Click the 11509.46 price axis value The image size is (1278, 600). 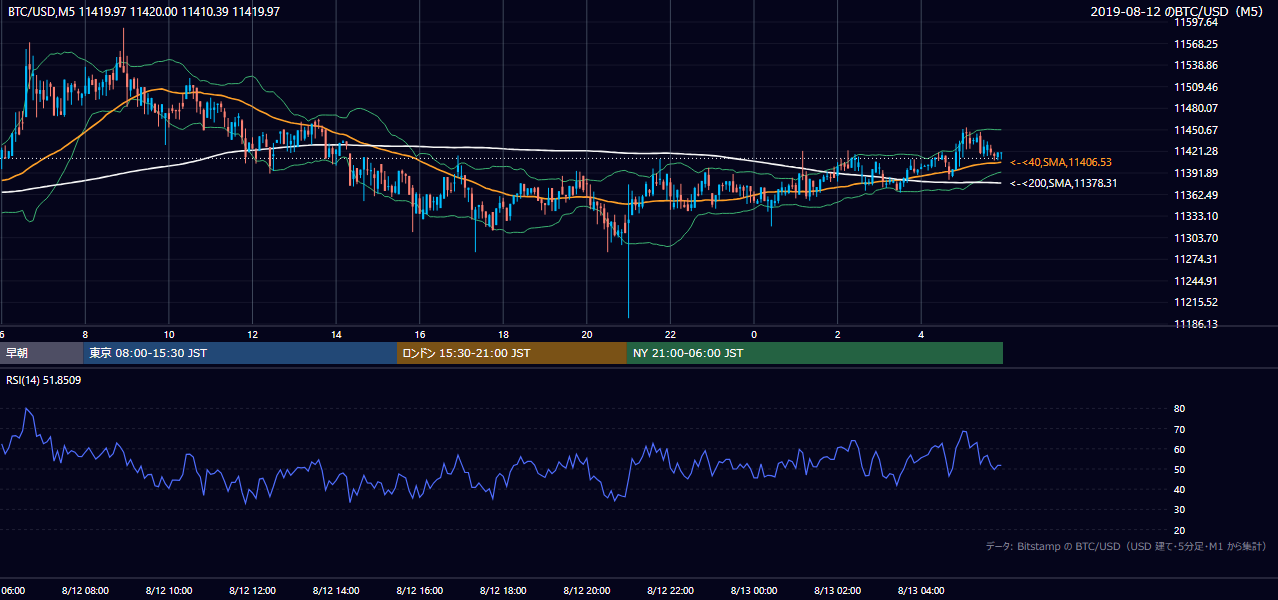1196,87
